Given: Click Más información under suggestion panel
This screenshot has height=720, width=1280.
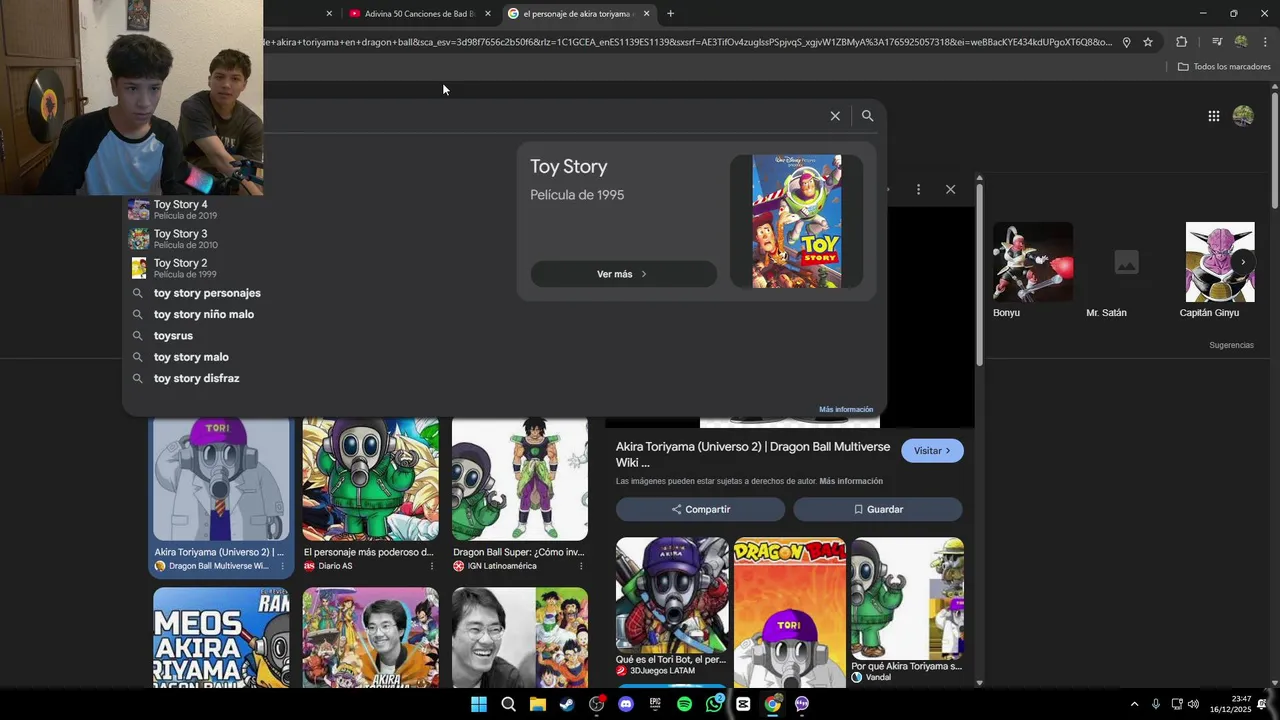Looking at the screenshot, I should [846, 409].
